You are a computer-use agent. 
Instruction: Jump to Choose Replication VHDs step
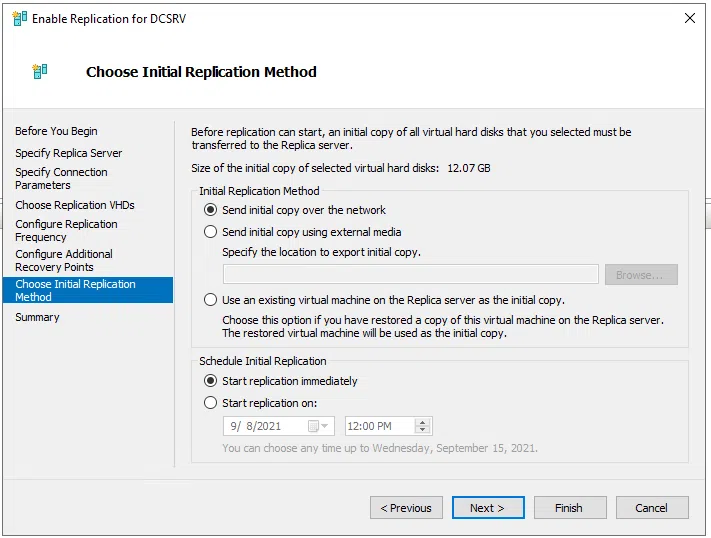74,205
